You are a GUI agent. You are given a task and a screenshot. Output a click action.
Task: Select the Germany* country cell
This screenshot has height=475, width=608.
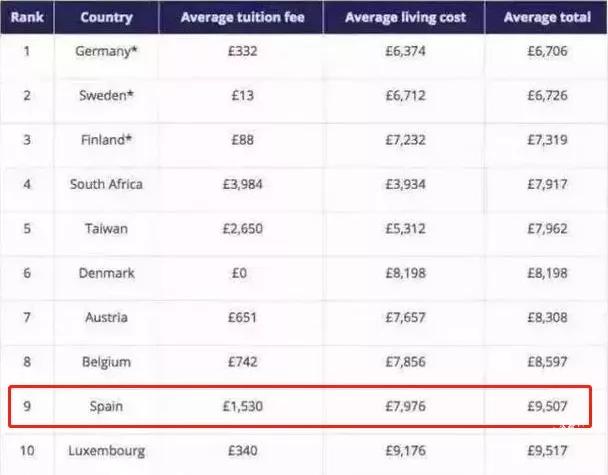(106, 49)
